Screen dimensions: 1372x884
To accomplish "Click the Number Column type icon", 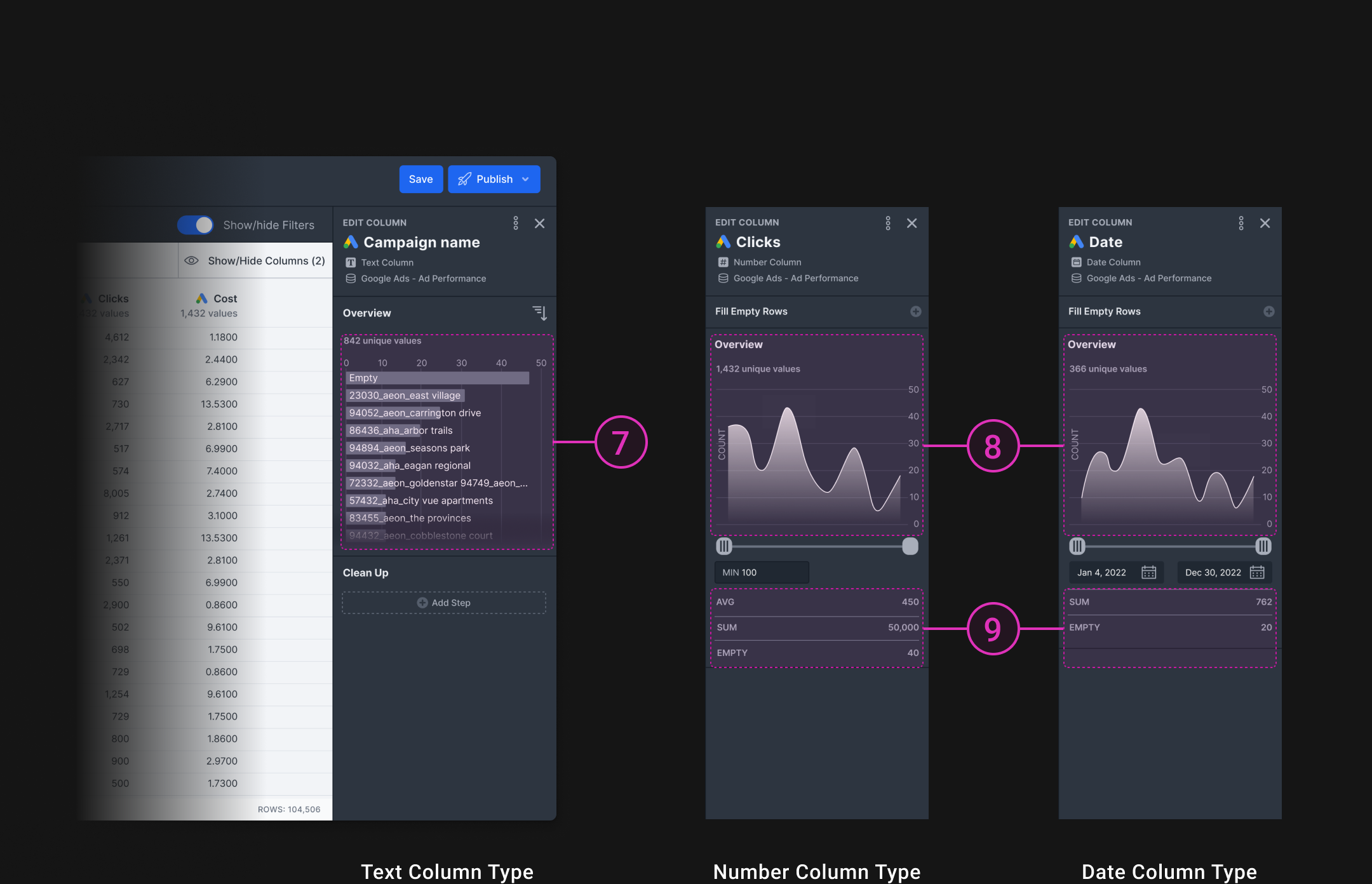I will (723, 262).
